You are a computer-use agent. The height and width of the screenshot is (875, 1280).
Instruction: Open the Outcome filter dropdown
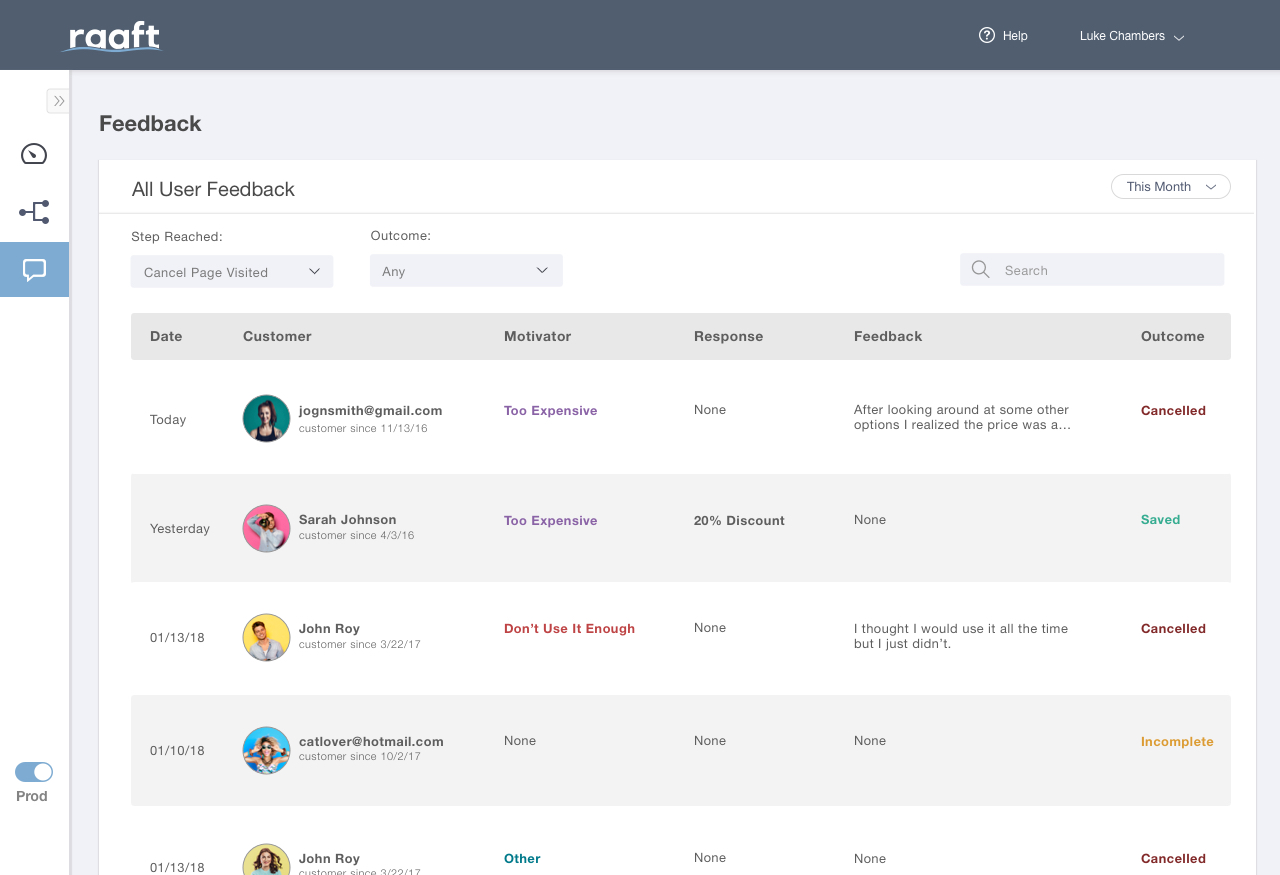coord(466,271)
